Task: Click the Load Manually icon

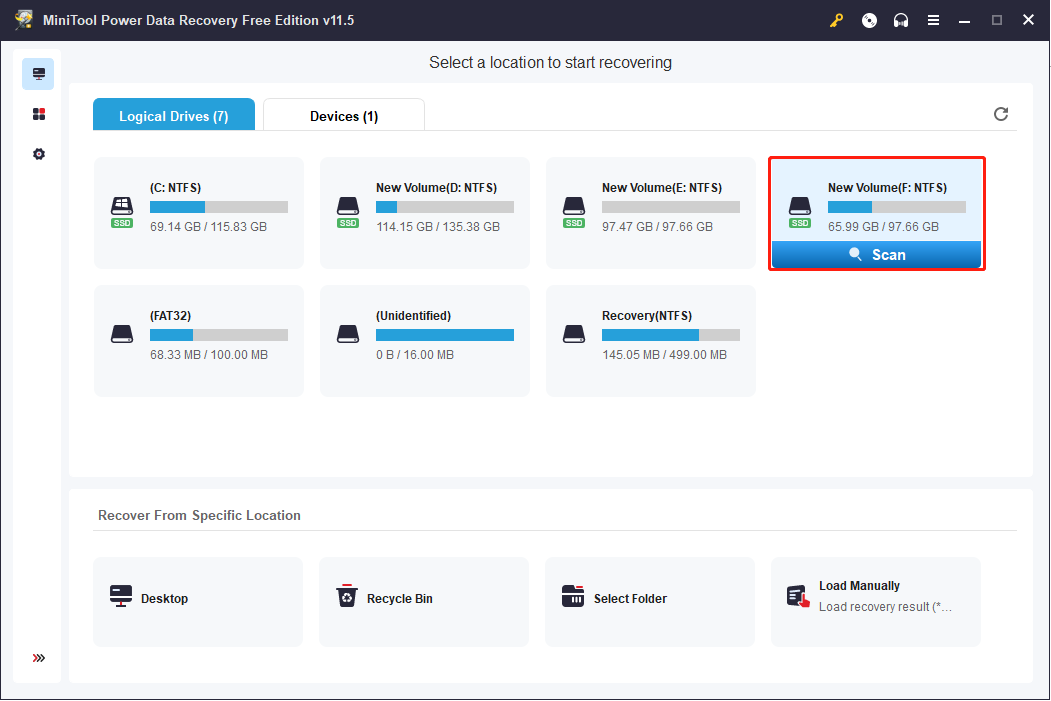Action: (x=798, y=596)
